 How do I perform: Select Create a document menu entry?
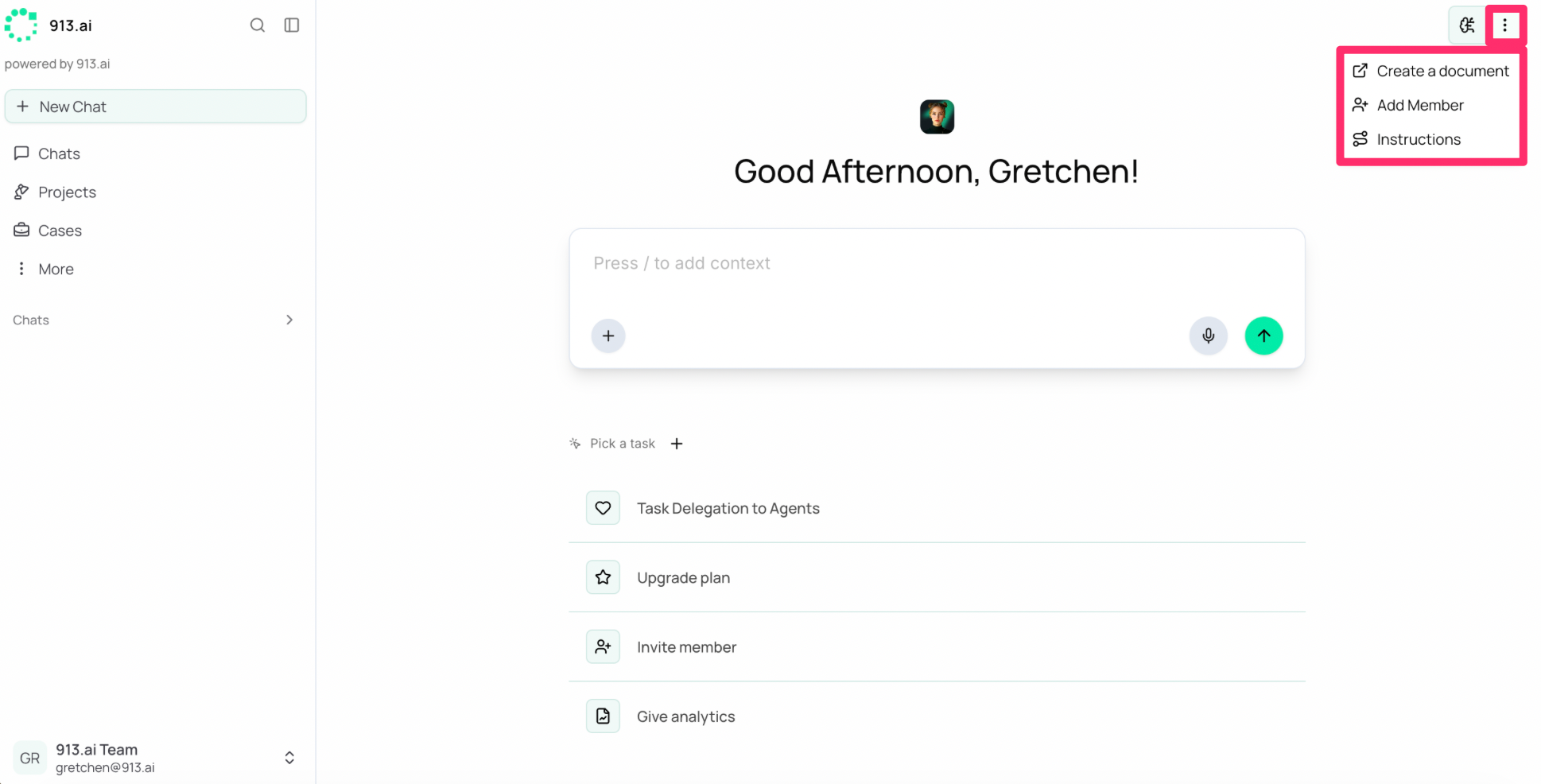(x=1430, y=71)
